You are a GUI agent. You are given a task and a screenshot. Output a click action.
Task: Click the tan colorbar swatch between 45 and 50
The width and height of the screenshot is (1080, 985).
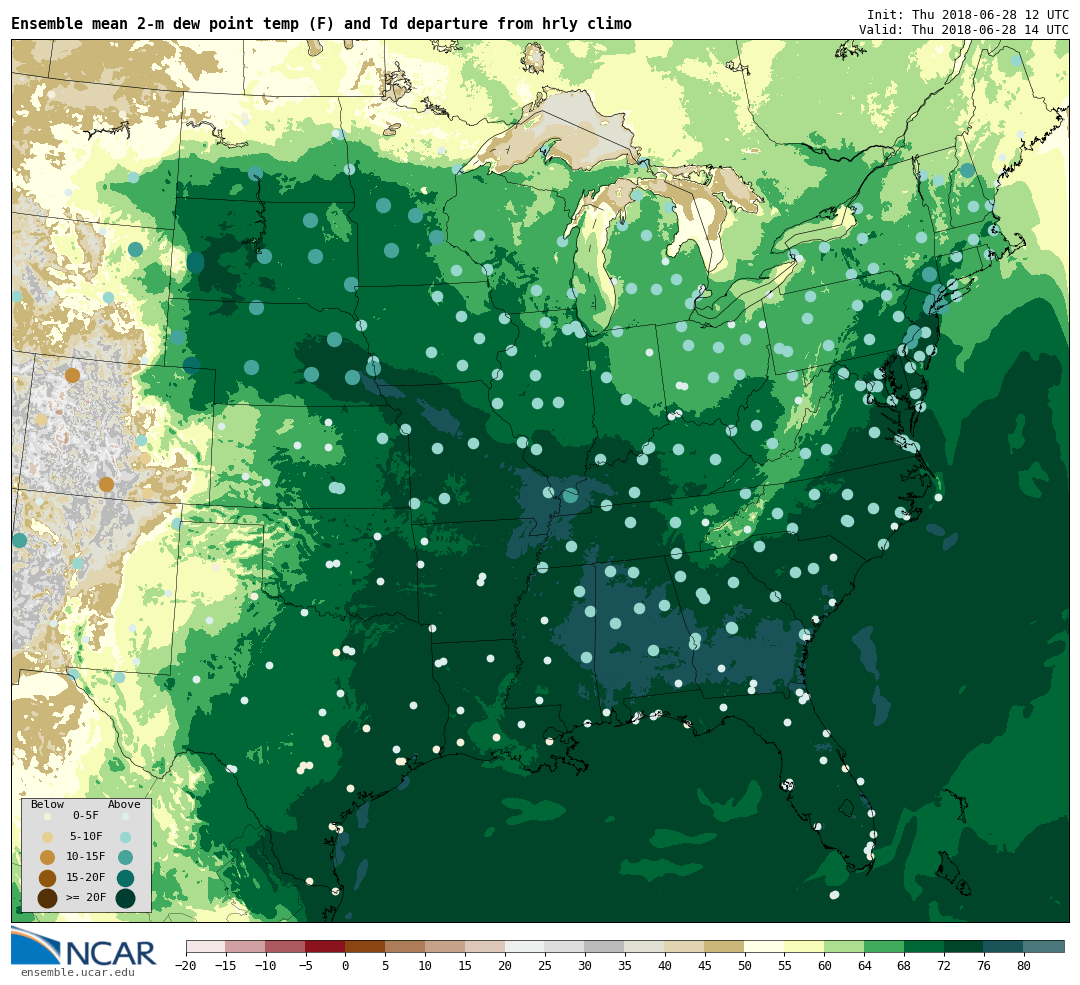pos(725,946)
